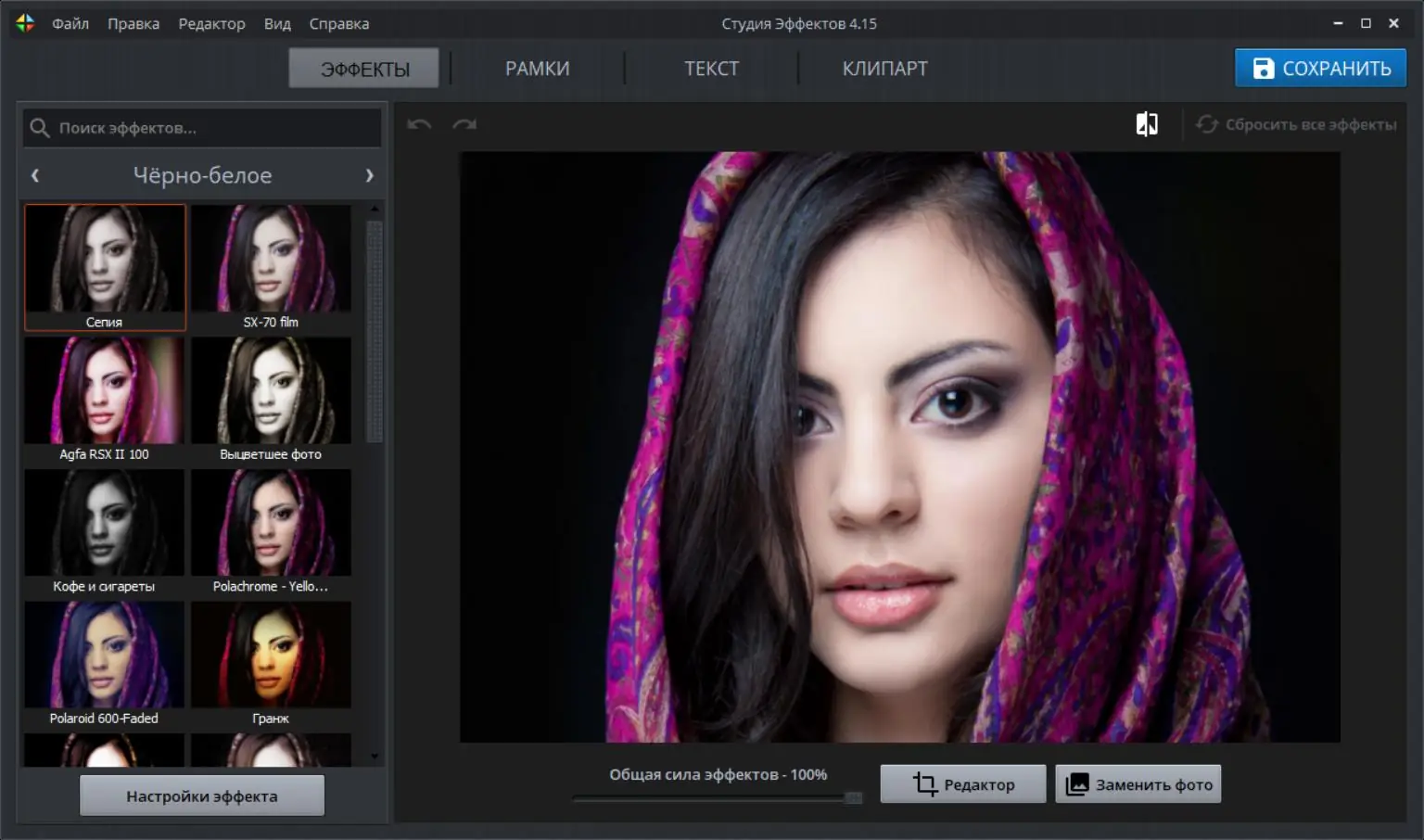The image size is (1424, 840).
Task: Click the before/after comparison icon
Action: 1147,122
